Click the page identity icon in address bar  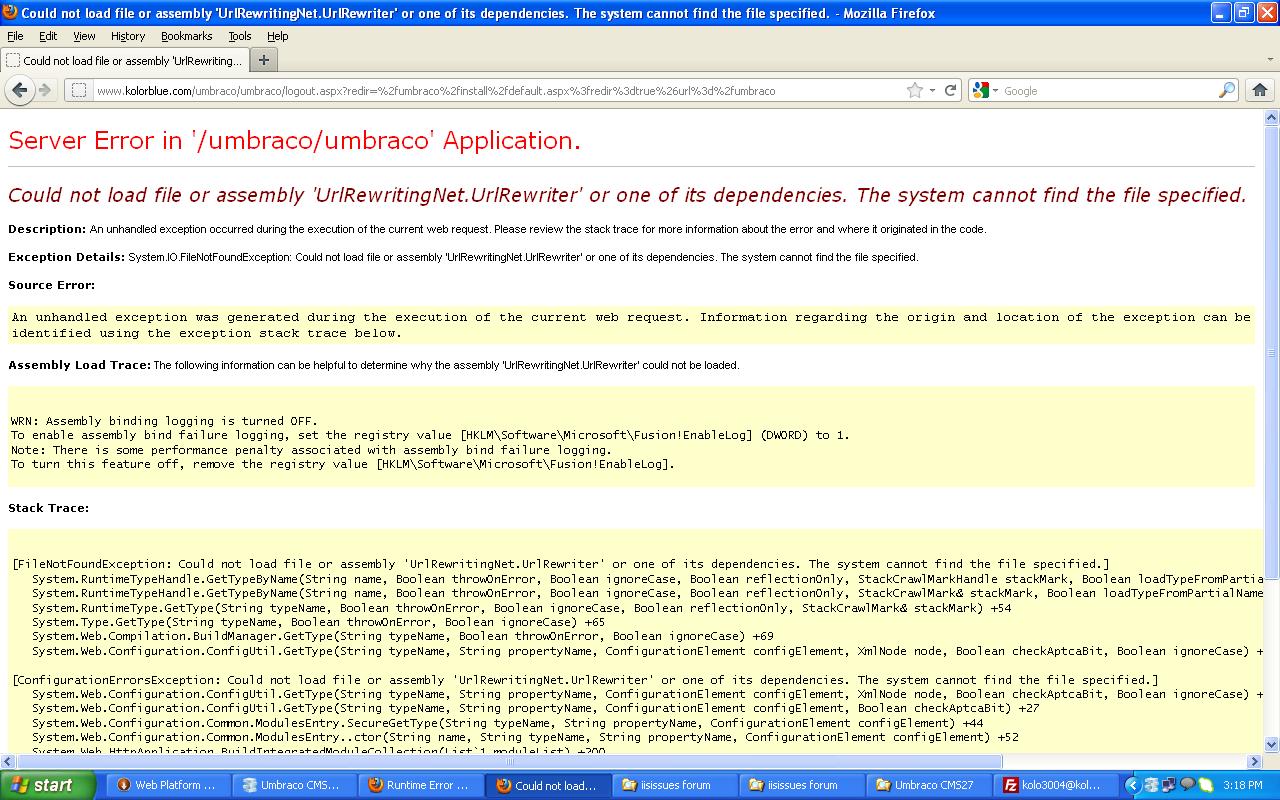point(80,90)
